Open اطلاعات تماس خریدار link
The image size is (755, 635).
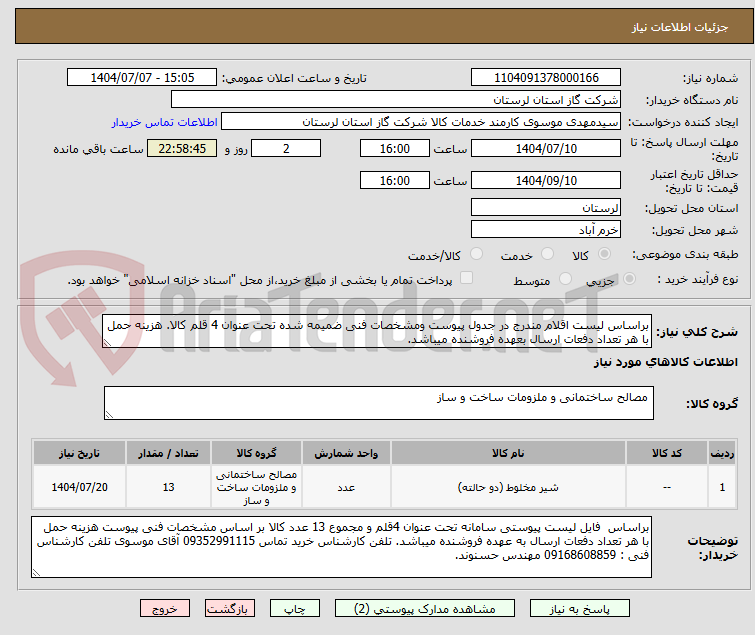(x=165, y=122)
